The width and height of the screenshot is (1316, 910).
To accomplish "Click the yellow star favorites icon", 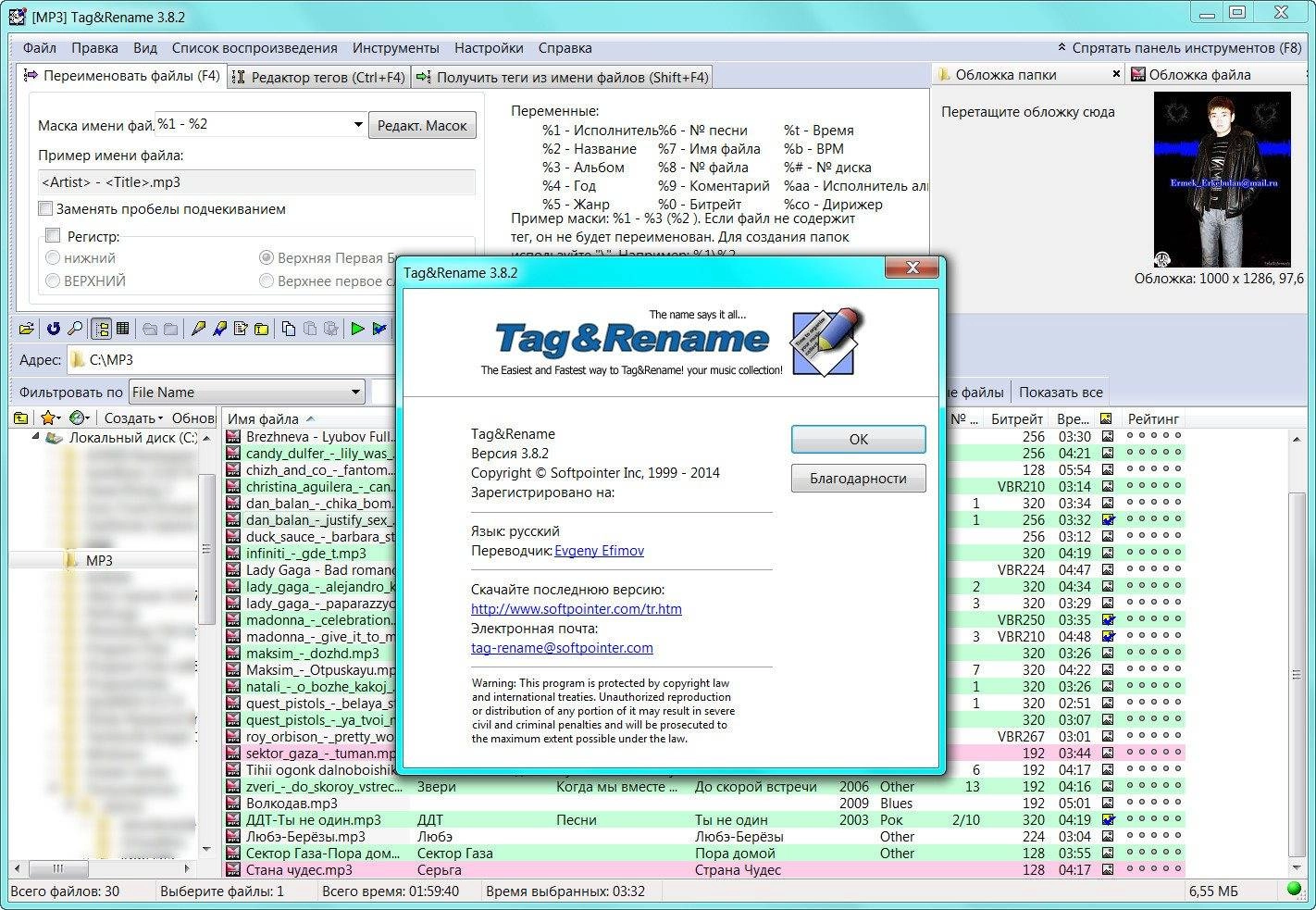I will point(49,418).
